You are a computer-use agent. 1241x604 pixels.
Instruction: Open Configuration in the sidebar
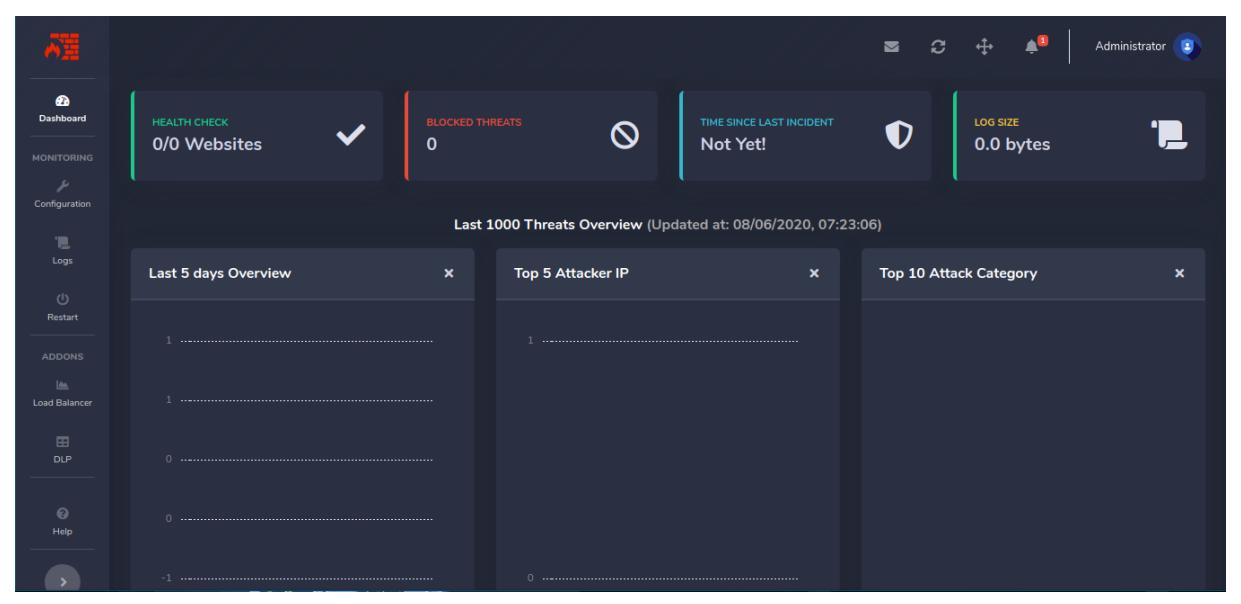point(62,194)
